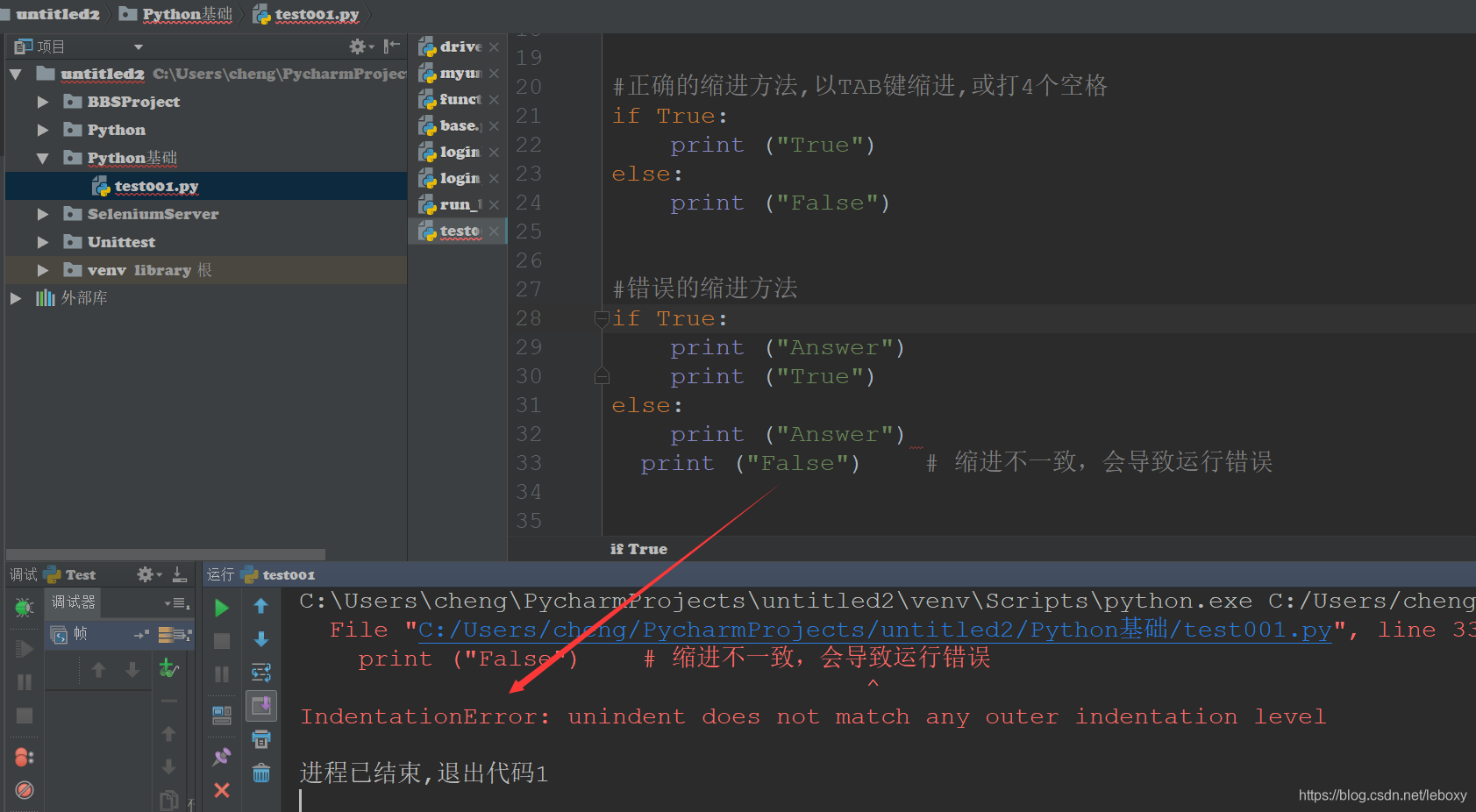Open project tool window settings gear
1476x812 pixels.
tap(361, 46)
